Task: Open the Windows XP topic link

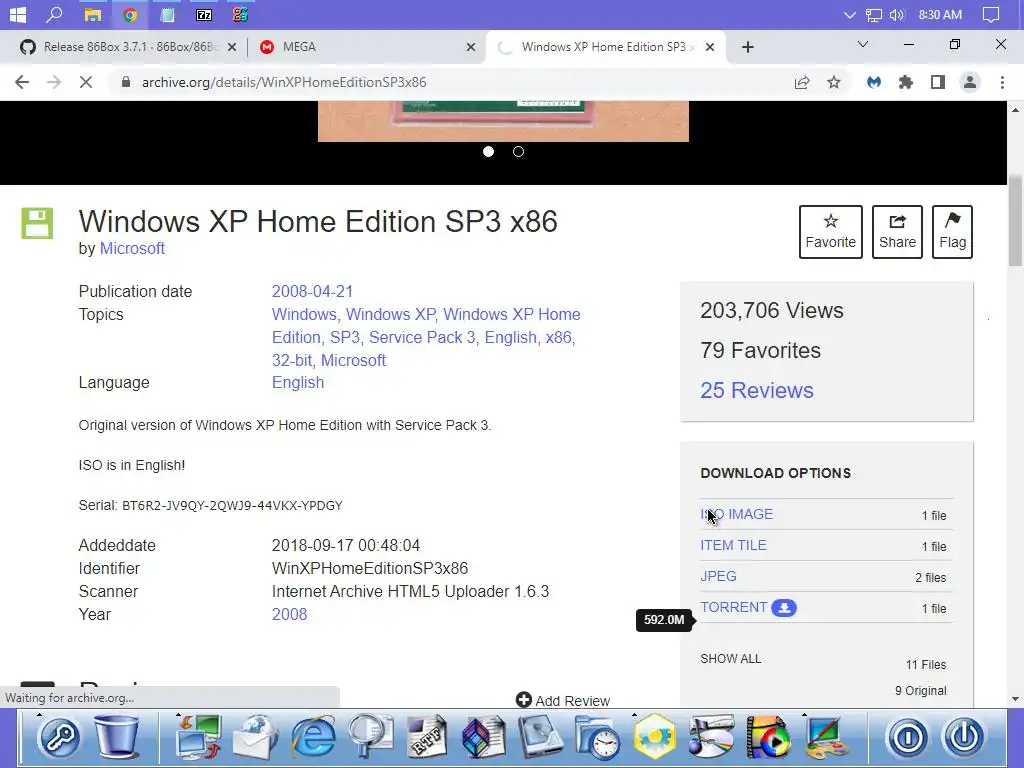Action: click(x=390, y=314)
